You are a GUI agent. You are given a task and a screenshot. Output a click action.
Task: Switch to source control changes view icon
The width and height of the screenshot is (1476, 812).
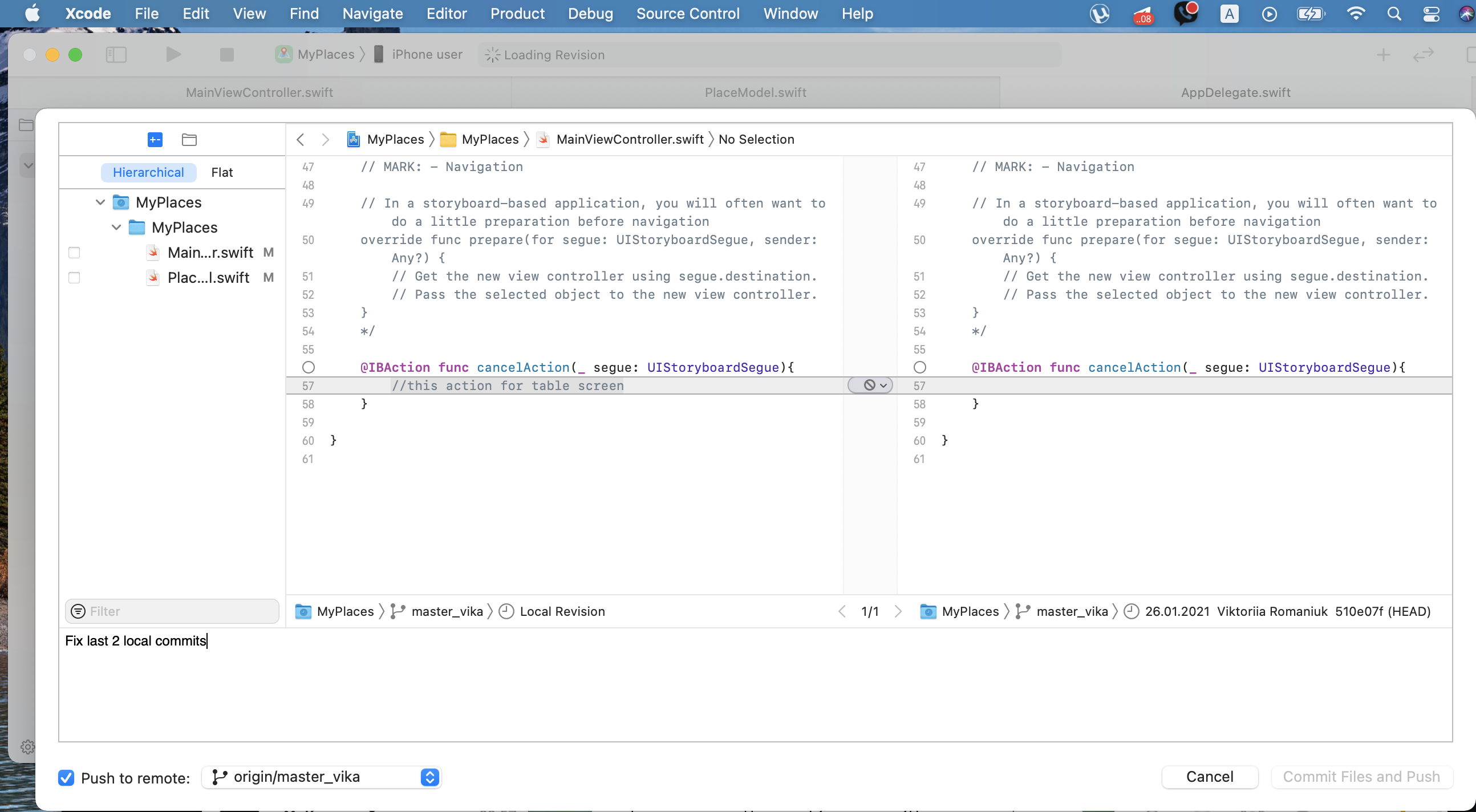pos(155,139)
